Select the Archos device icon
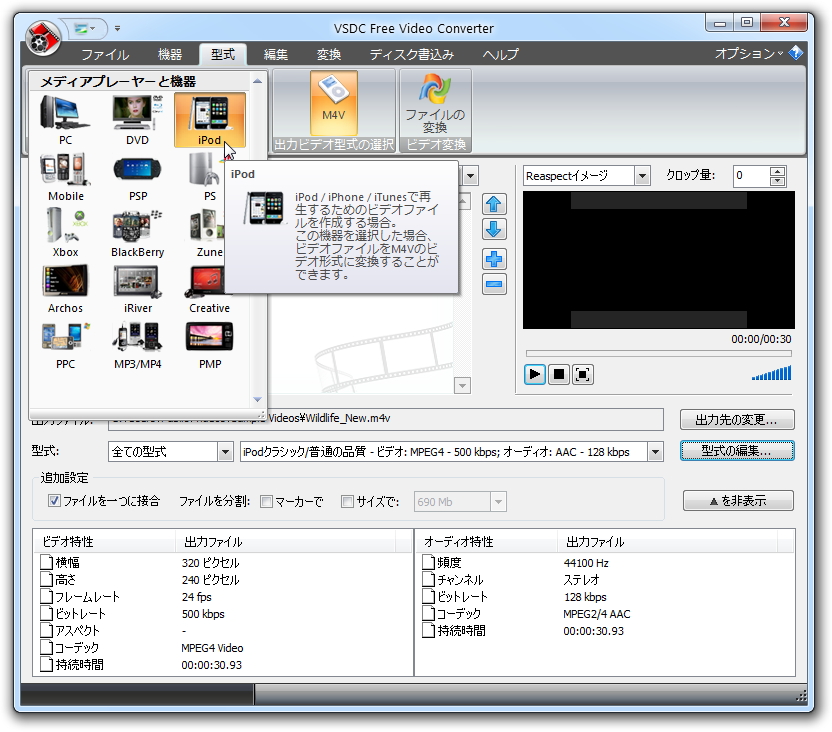This screenshot has width=832, height=732. (65, 289)
